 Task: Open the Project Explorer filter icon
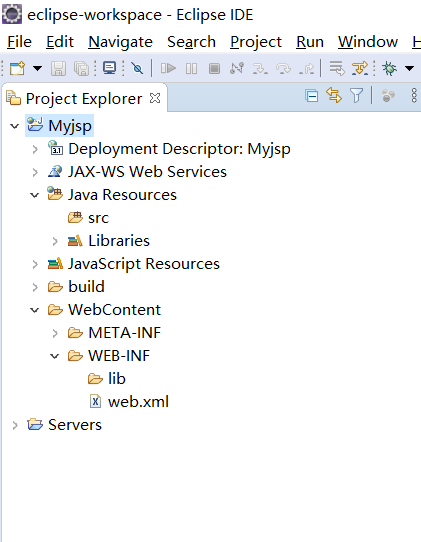coord(356,95)
